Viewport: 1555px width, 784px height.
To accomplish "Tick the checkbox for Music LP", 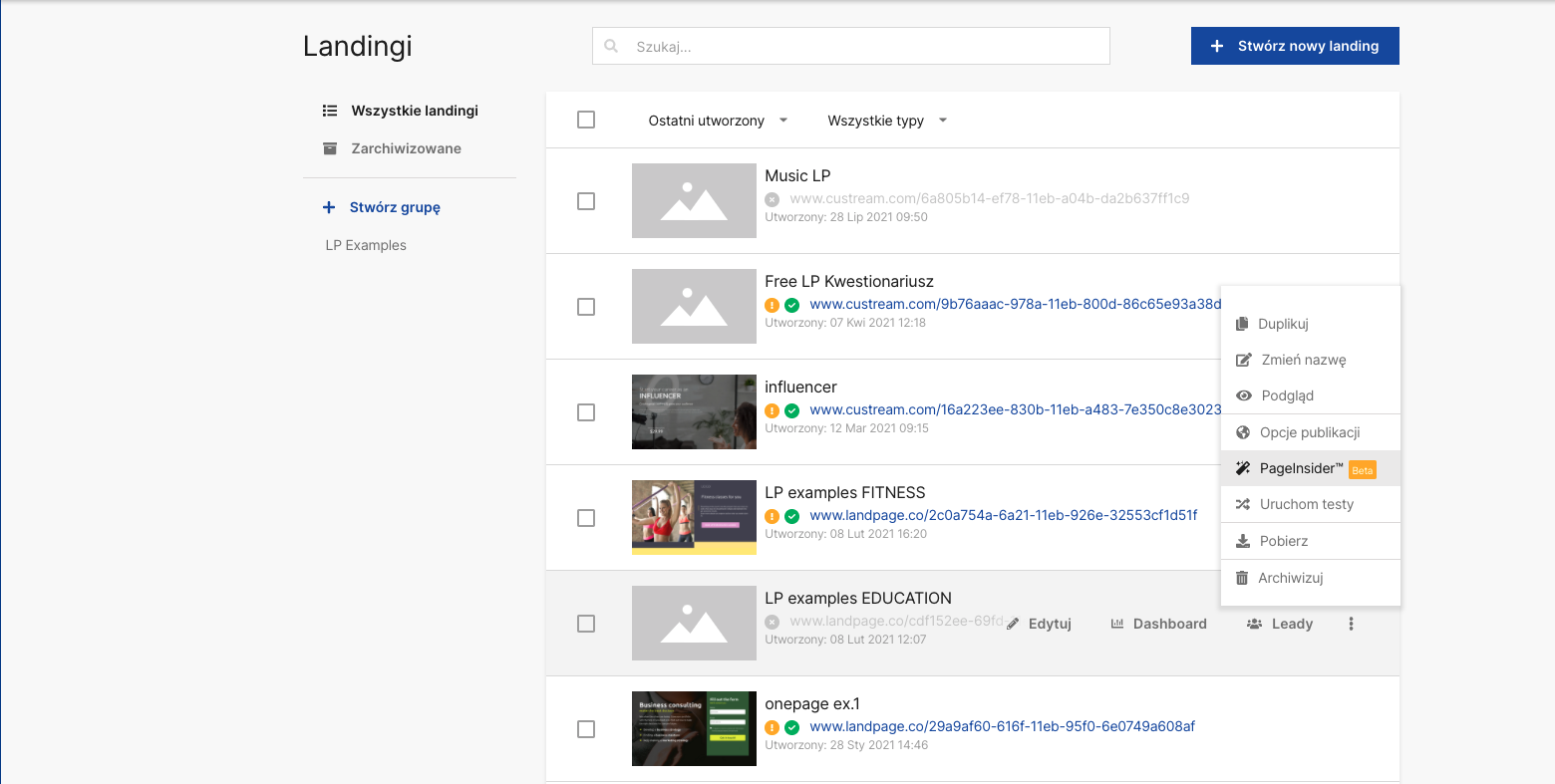I will (x=586, y=201).
